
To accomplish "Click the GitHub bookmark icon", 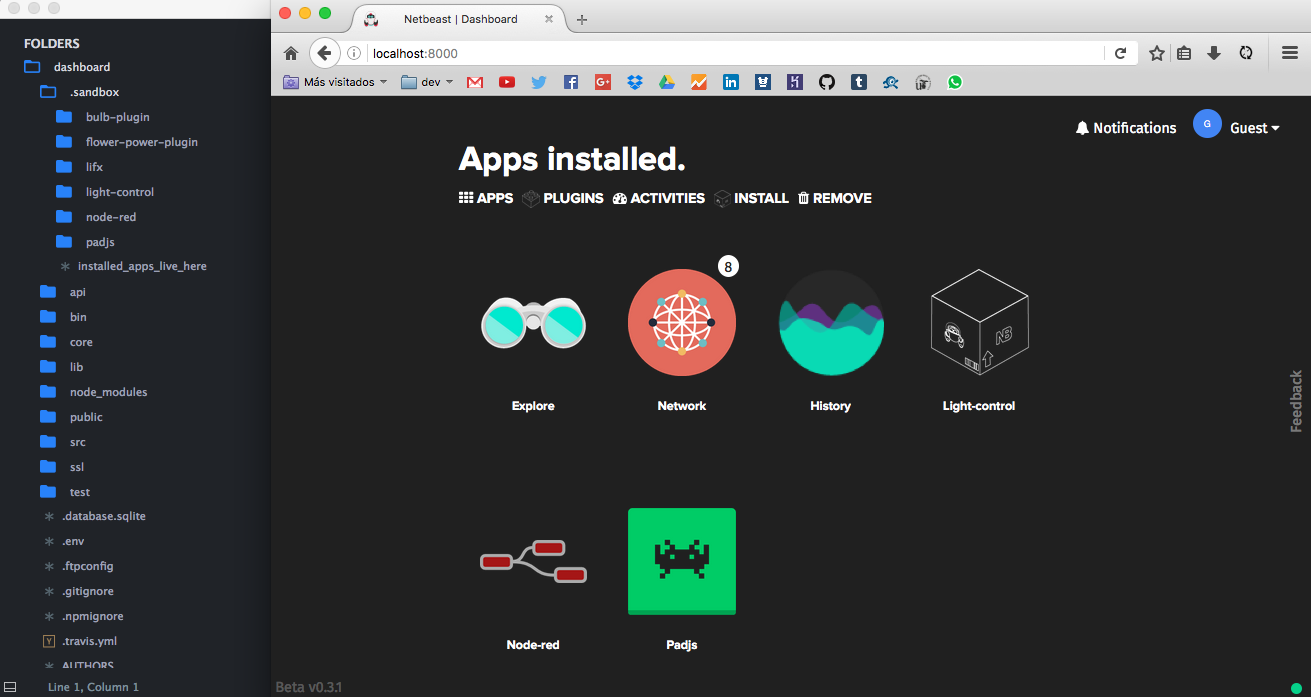I will (826, 82).
